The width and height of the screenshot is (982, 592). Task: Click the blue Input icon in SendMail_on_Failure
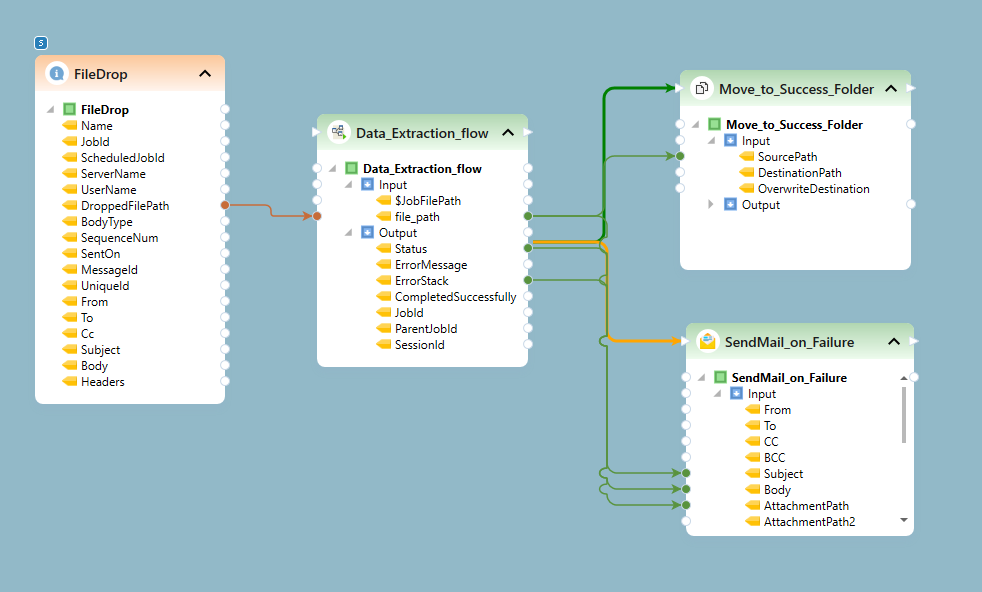pyautogui.click(x=736, y=393)
